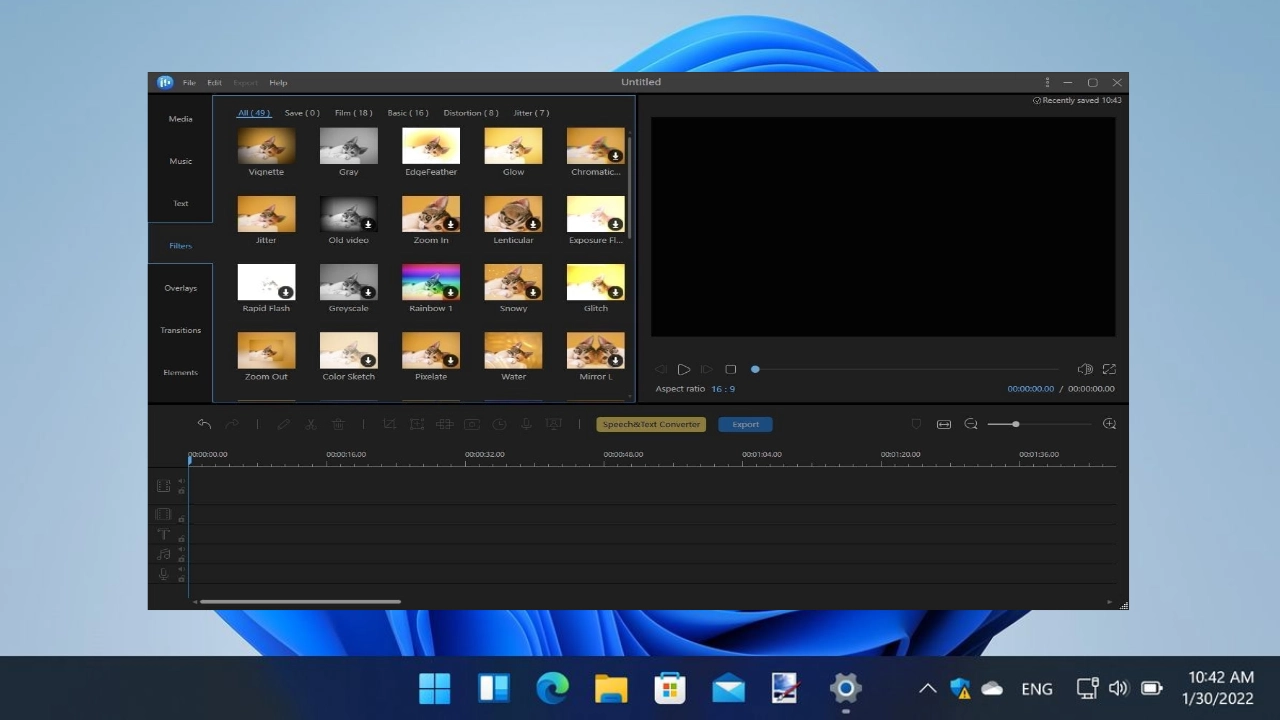Click the redo arrow icon
The height and width of the screenshot is (720, 1280).
232,424
